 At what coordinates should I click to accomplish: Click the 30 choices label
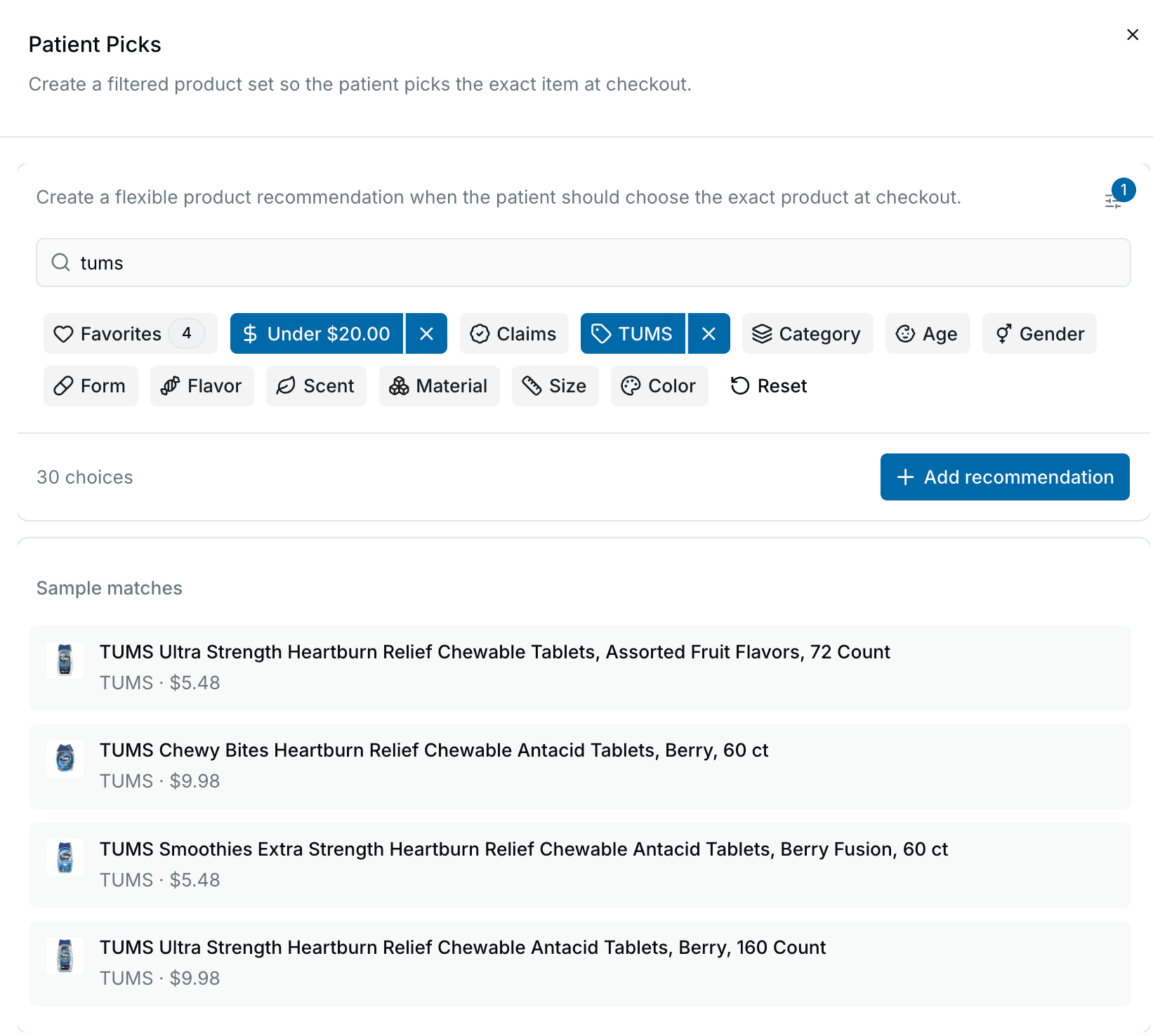pos(85,477)
